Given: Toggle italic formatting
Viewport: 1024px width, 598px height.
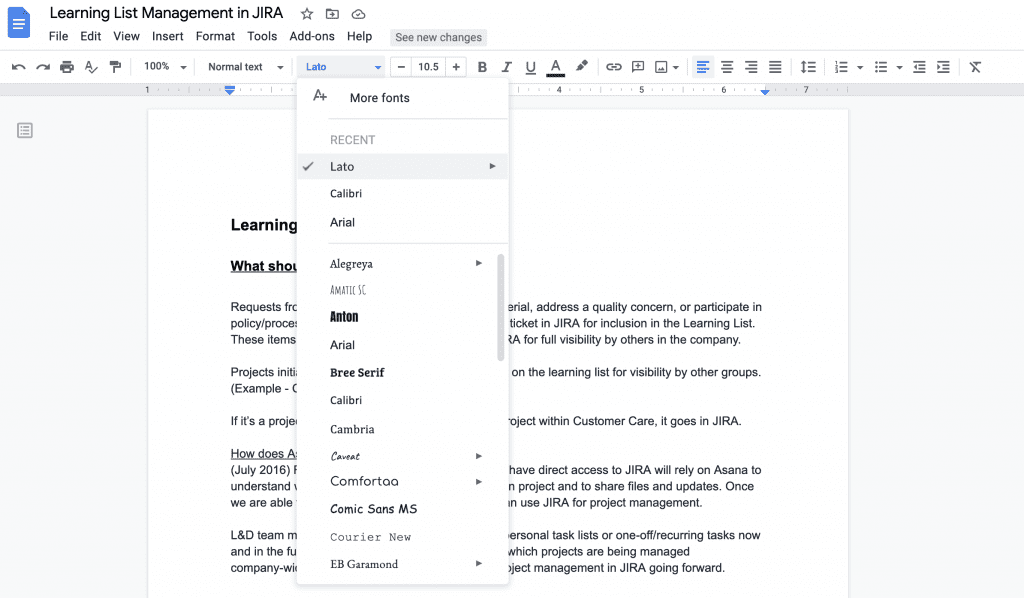Looking at the screenshot, I should (x=504, y=66).
